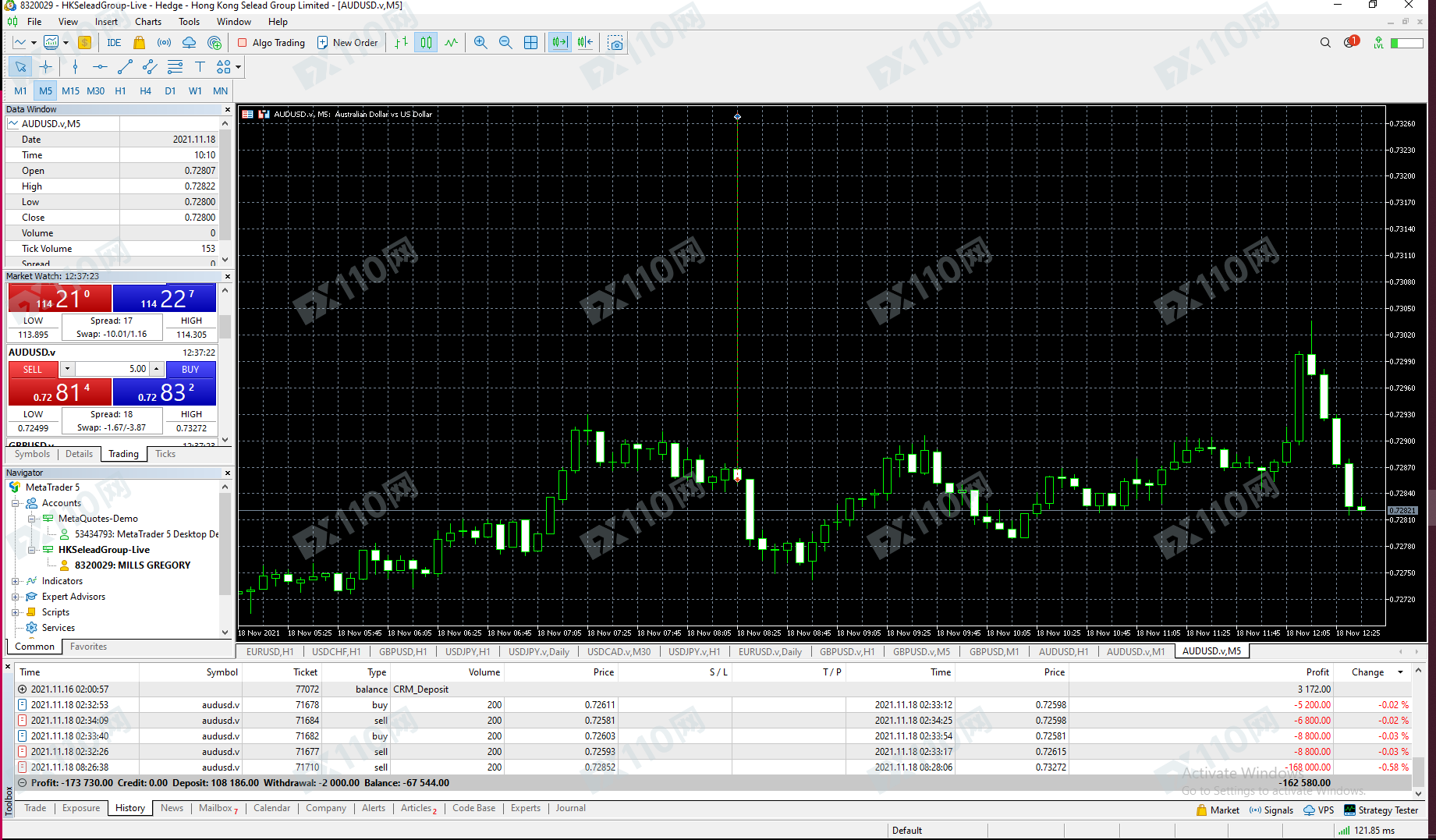This screenshot has width=1436, height=840.
Task: Switch chart to candlestick display
Action: click(426, 43)
